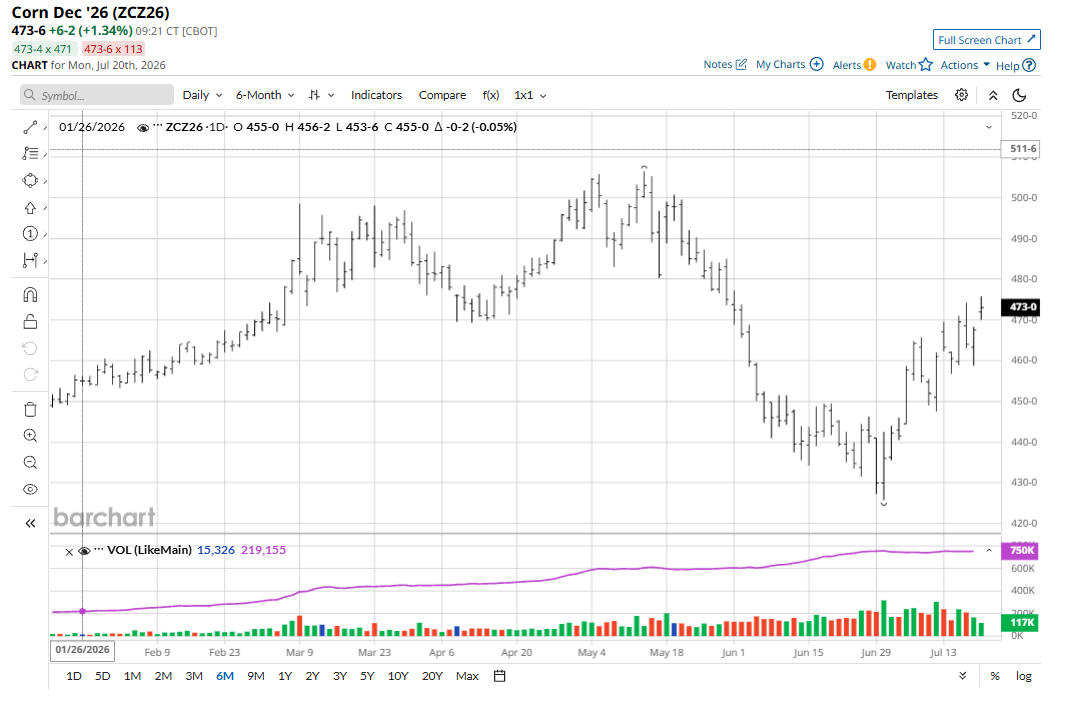Toggle ZCZ26 main plot visibility eye

click(x=143, y=127)
